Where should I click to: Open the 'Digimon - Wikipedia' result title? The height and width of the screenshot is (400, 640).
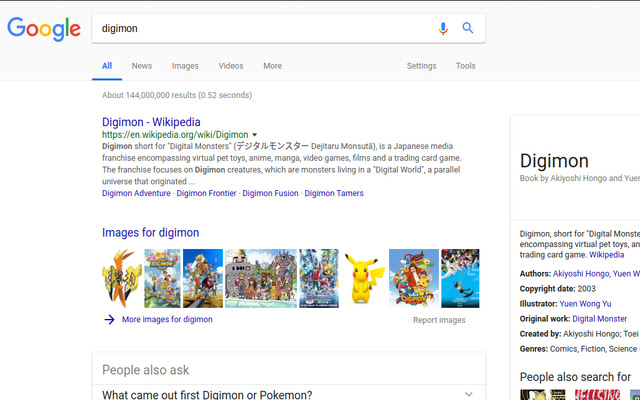[151, 122]
